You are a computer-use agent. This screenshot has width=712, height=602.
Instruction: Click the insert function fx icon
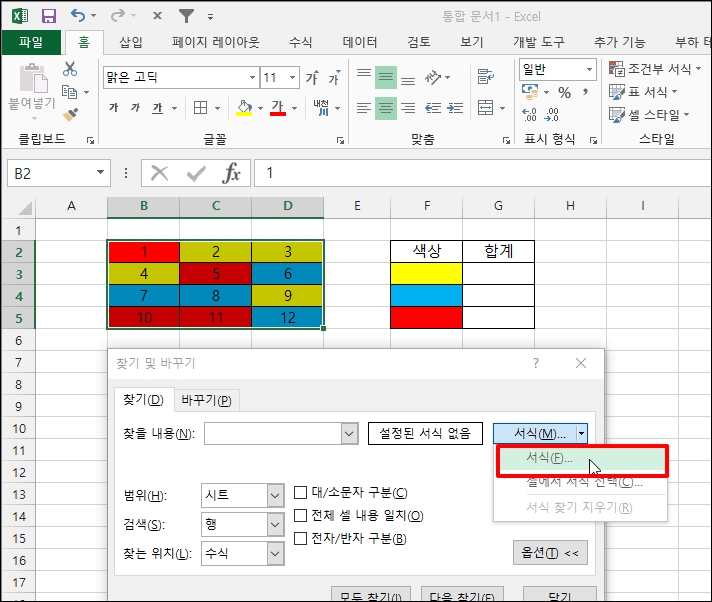pyautogui.click(x=231, y=173)
